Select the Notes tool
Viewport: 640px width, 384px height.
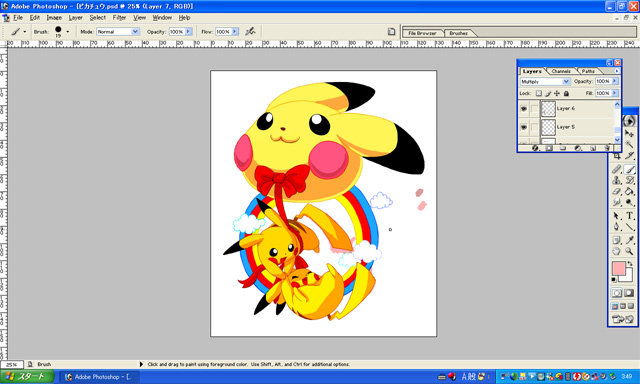click(x=617, y=240)
